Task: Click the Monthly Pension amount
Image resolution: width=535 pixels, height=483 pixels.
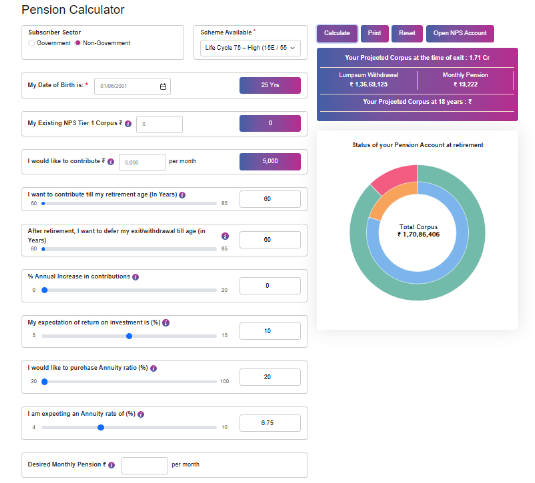Action: [465, 85]
